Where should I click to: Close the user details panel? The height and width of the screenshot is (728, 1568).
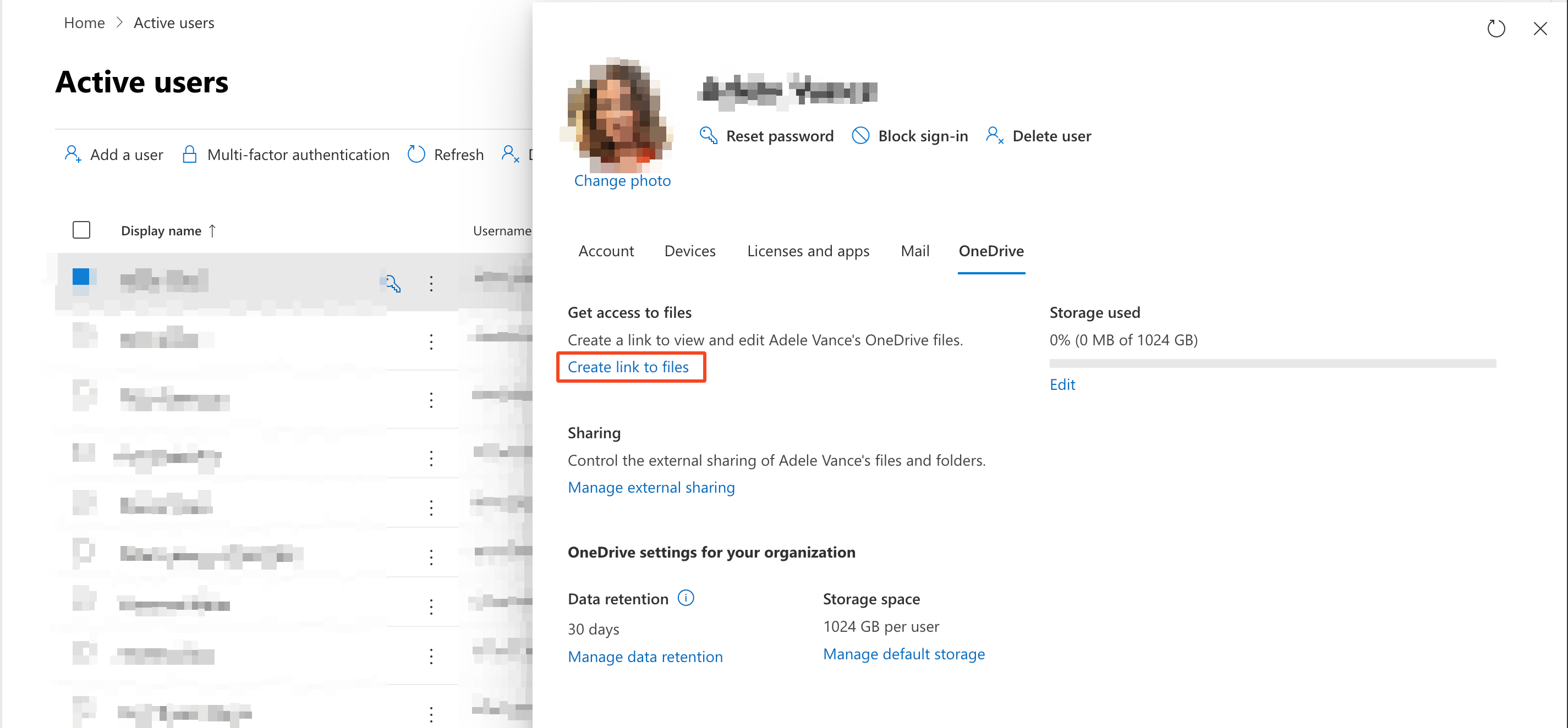1540,29
